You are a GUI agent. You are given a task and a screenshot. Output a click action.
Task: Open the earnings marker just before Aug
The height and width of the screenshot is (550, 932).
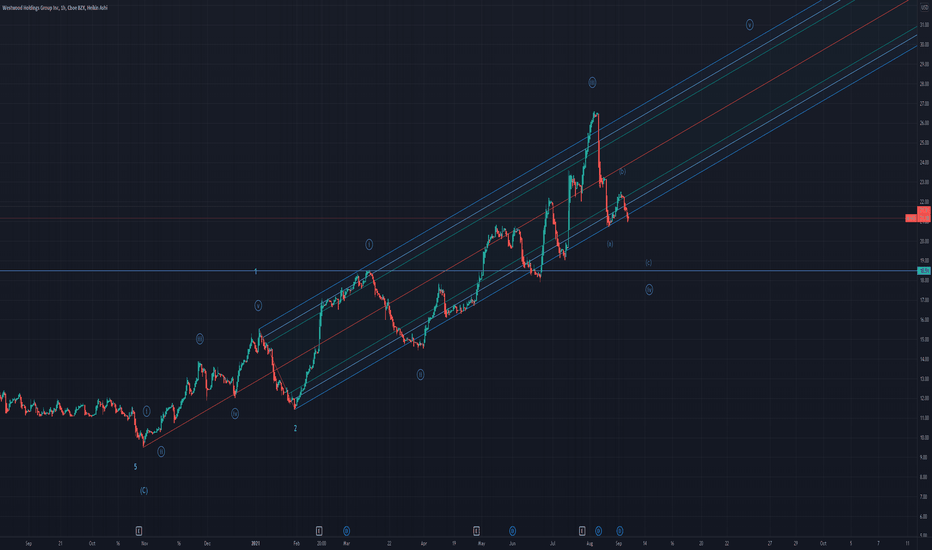582,531
